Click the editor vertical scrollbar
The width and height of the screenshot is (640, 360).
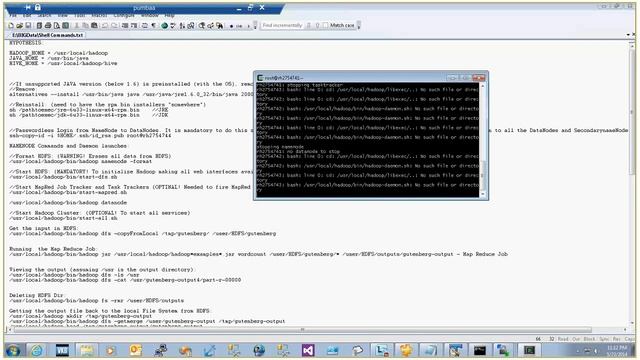pos(632,184)
